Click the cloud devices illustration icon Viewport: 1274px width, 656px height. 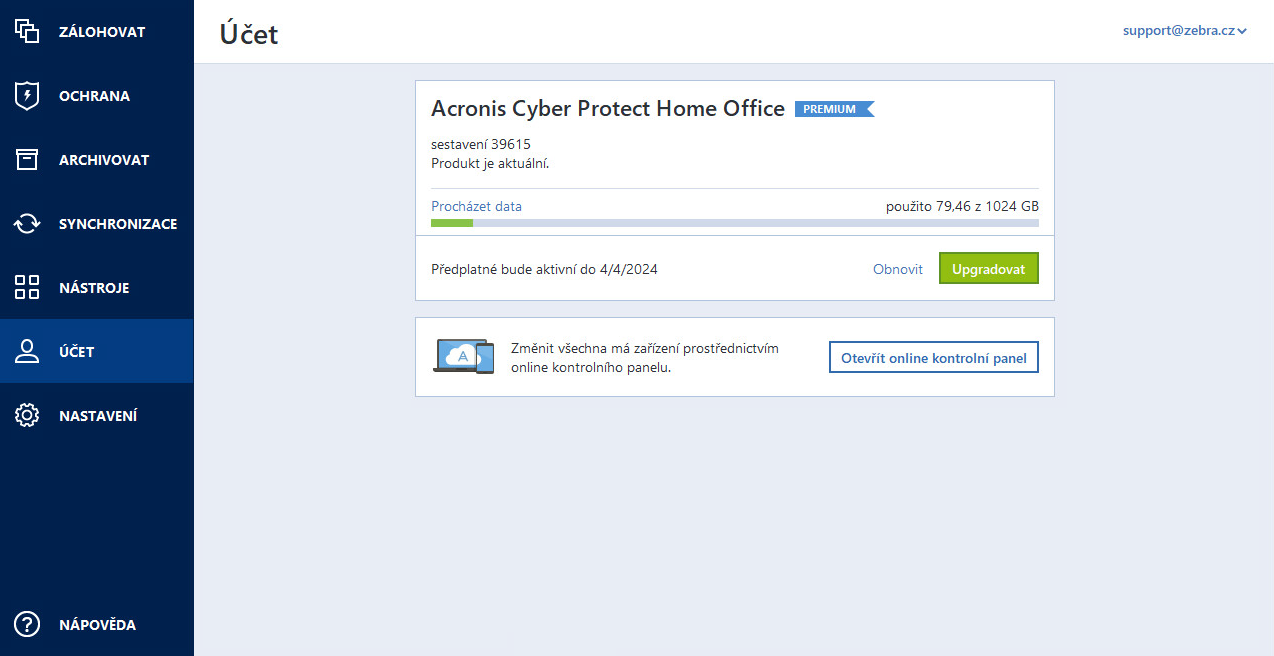tap(464, 357)
